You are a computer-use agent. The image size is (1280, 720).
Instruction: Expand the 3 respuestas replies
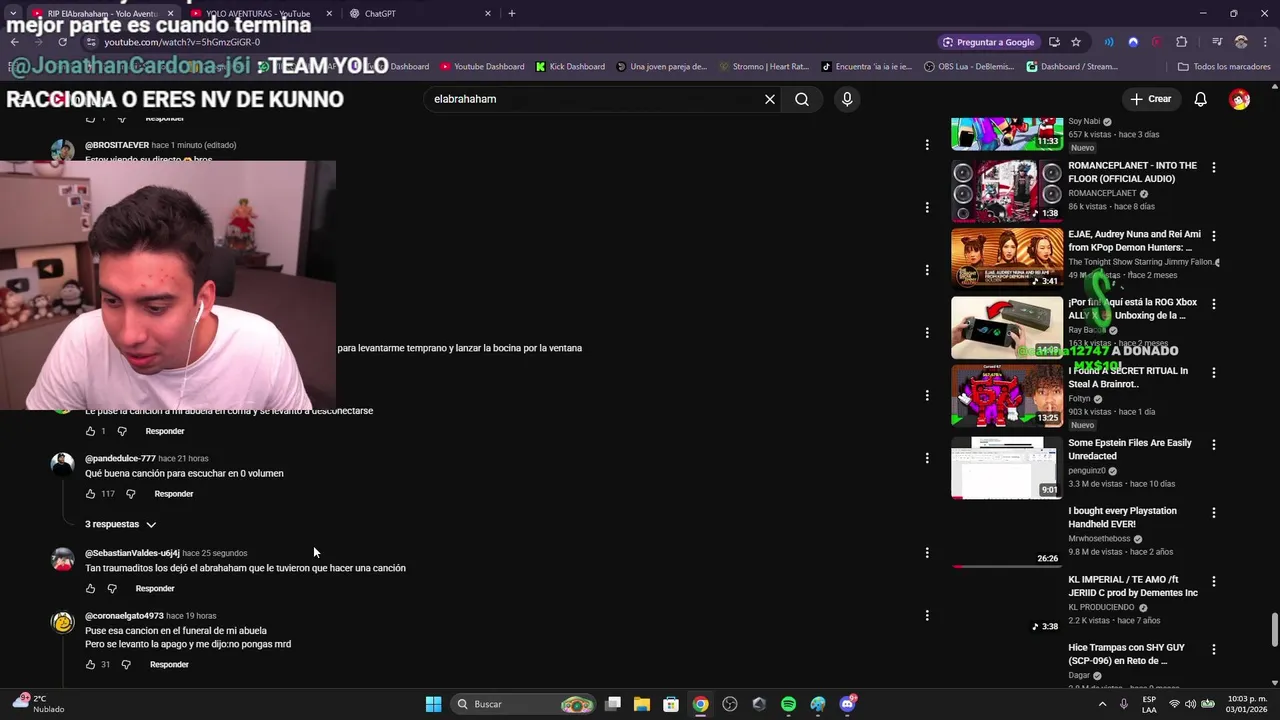[x=121, y=524]
